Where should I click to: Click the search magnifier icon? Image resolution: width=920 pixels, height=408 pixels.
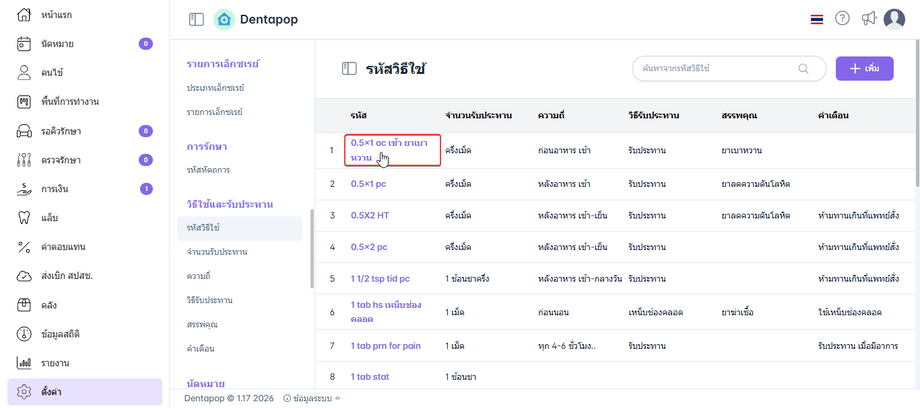pyautogui.click(x=803, y=68)
